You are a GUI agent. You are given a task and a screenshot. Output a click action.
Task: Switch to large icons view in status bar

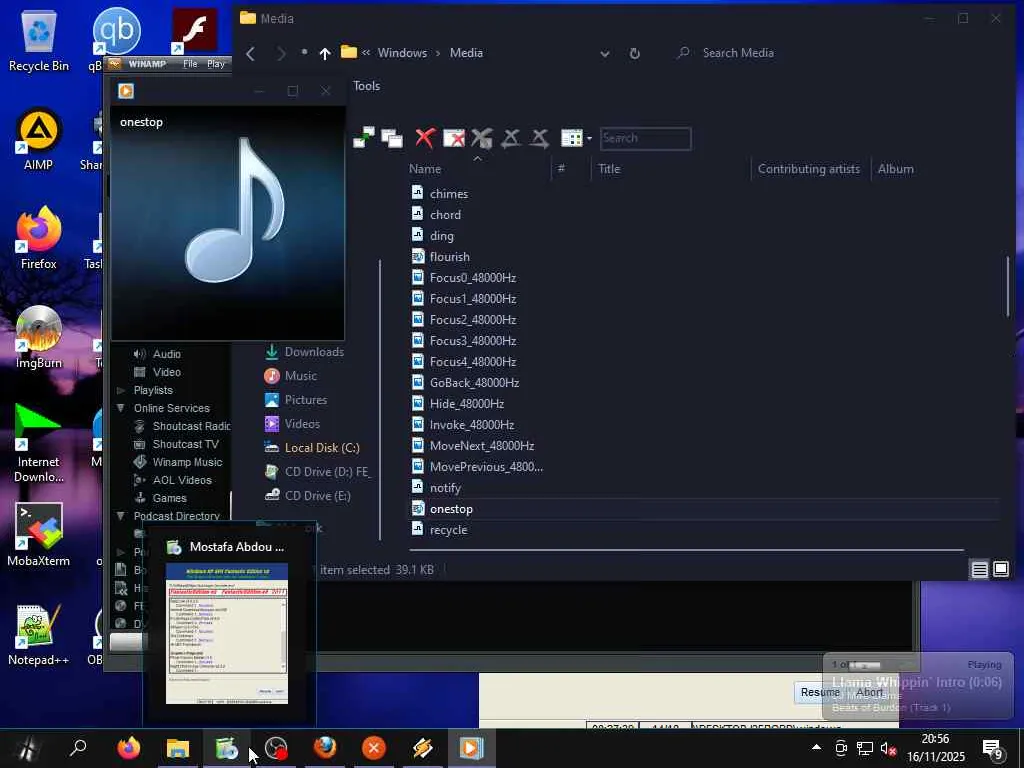[x=1001, y=569]
